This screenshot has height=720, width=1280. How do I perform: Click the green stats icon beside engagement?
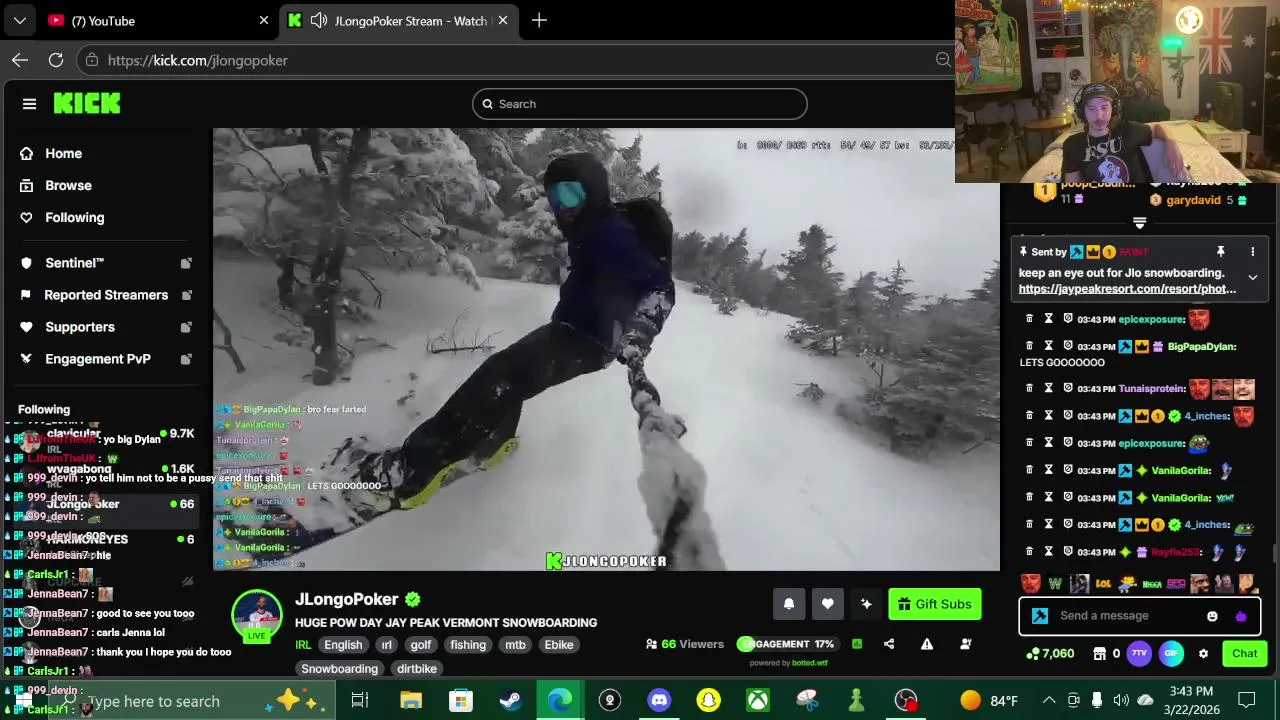[856, 644]
